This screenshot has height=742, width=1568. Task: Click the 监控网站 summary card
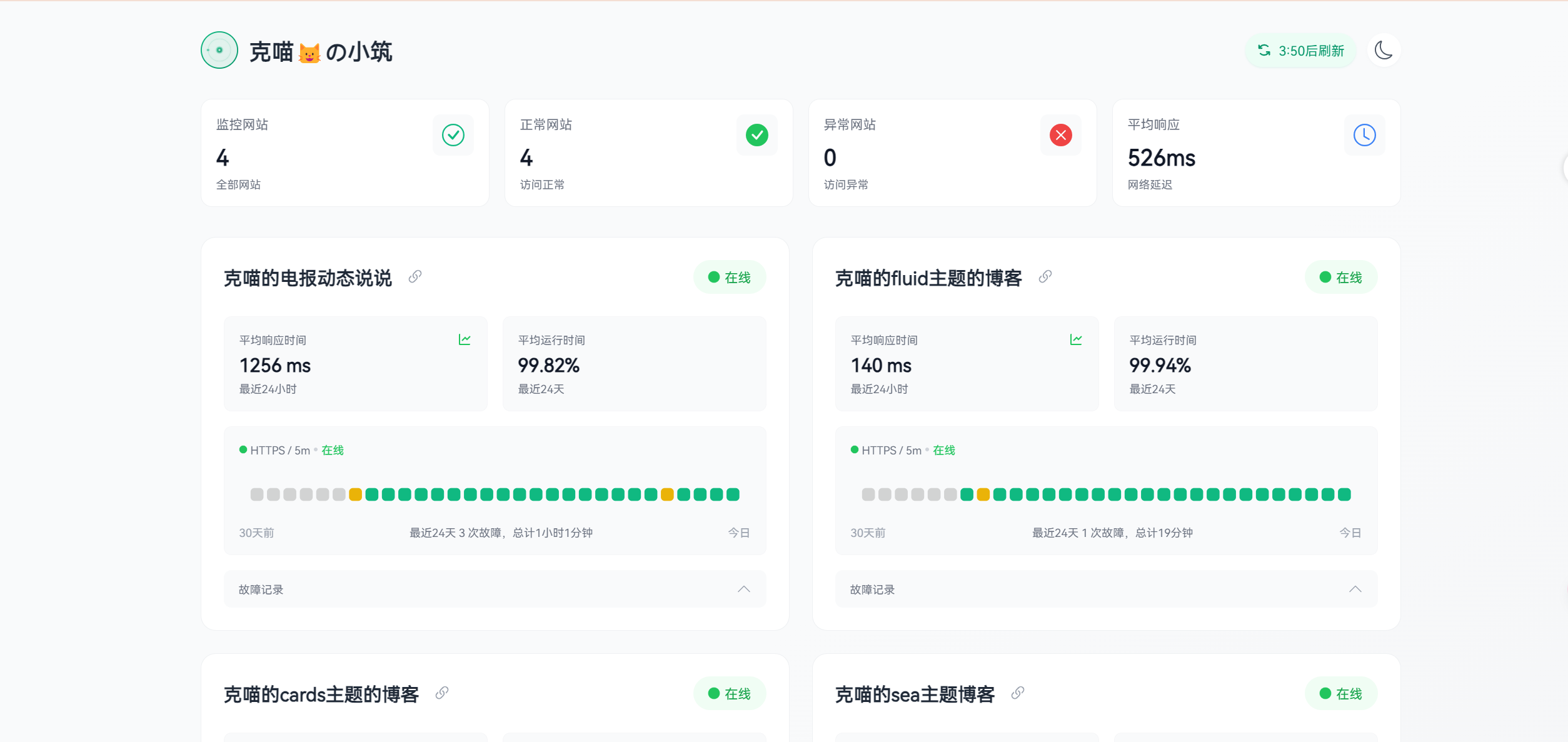(x=344, y=153)
